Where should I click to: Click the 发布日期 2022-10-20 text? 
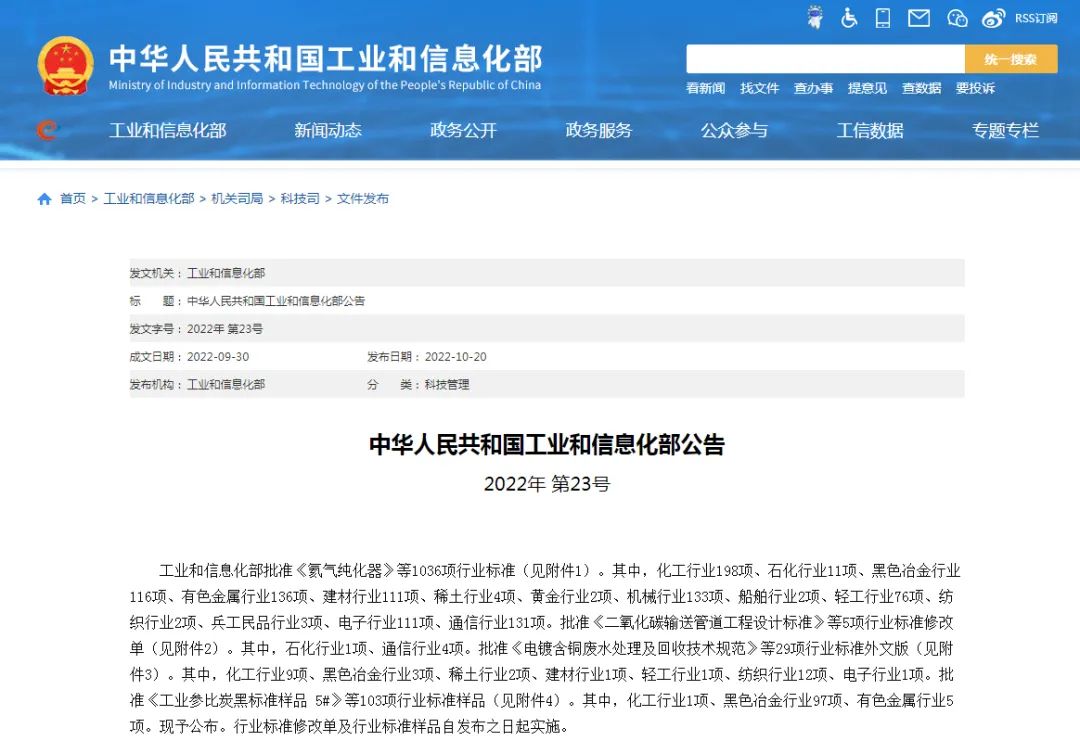[426, 357]
